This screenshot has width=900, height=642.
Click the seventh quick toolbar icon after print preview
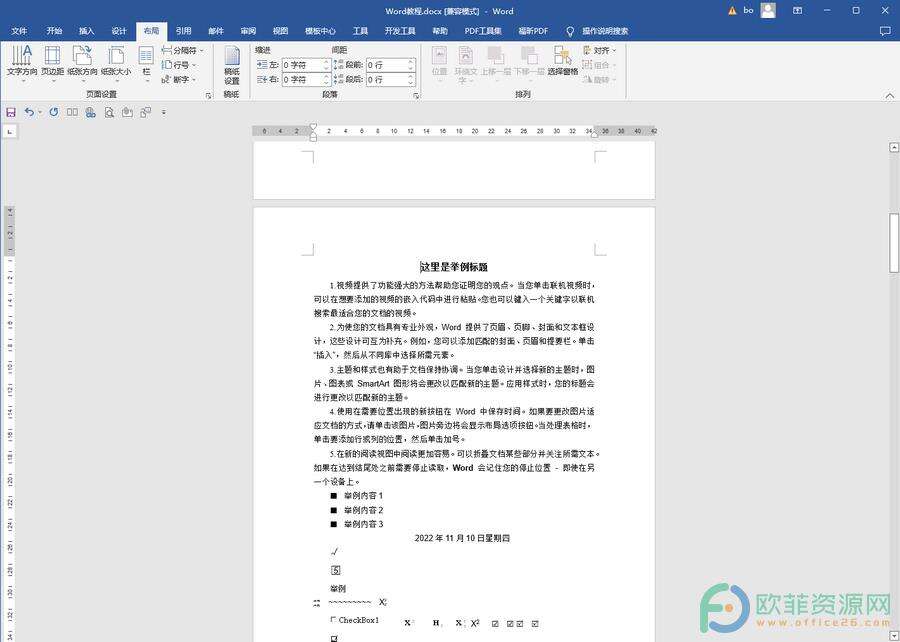(x=127, y=112)
